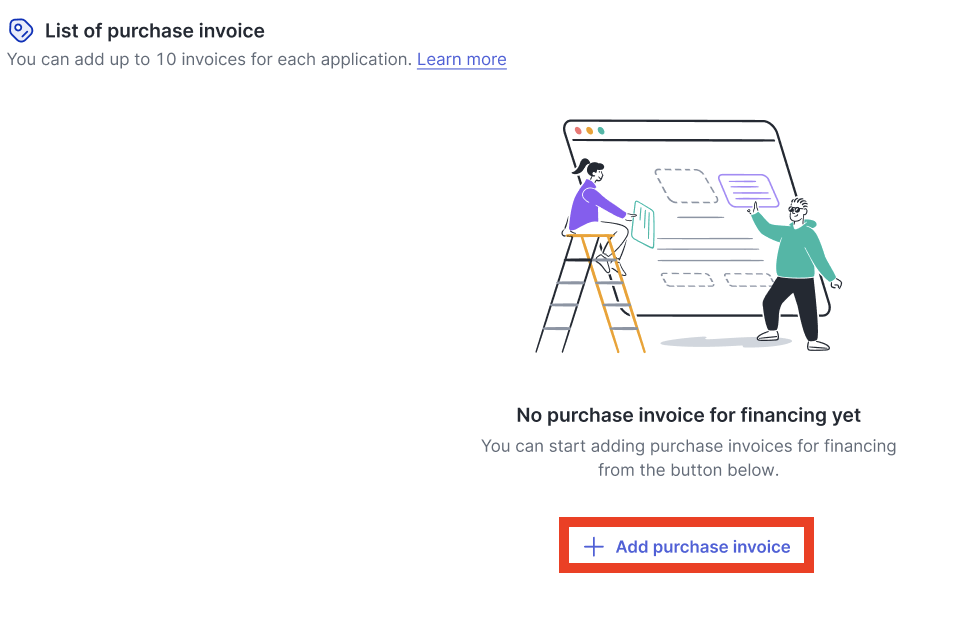This screenshot has height=638, width=974.
Task: Click the large dashed placeholder in the illustration
Action: [x=686, y=186]
